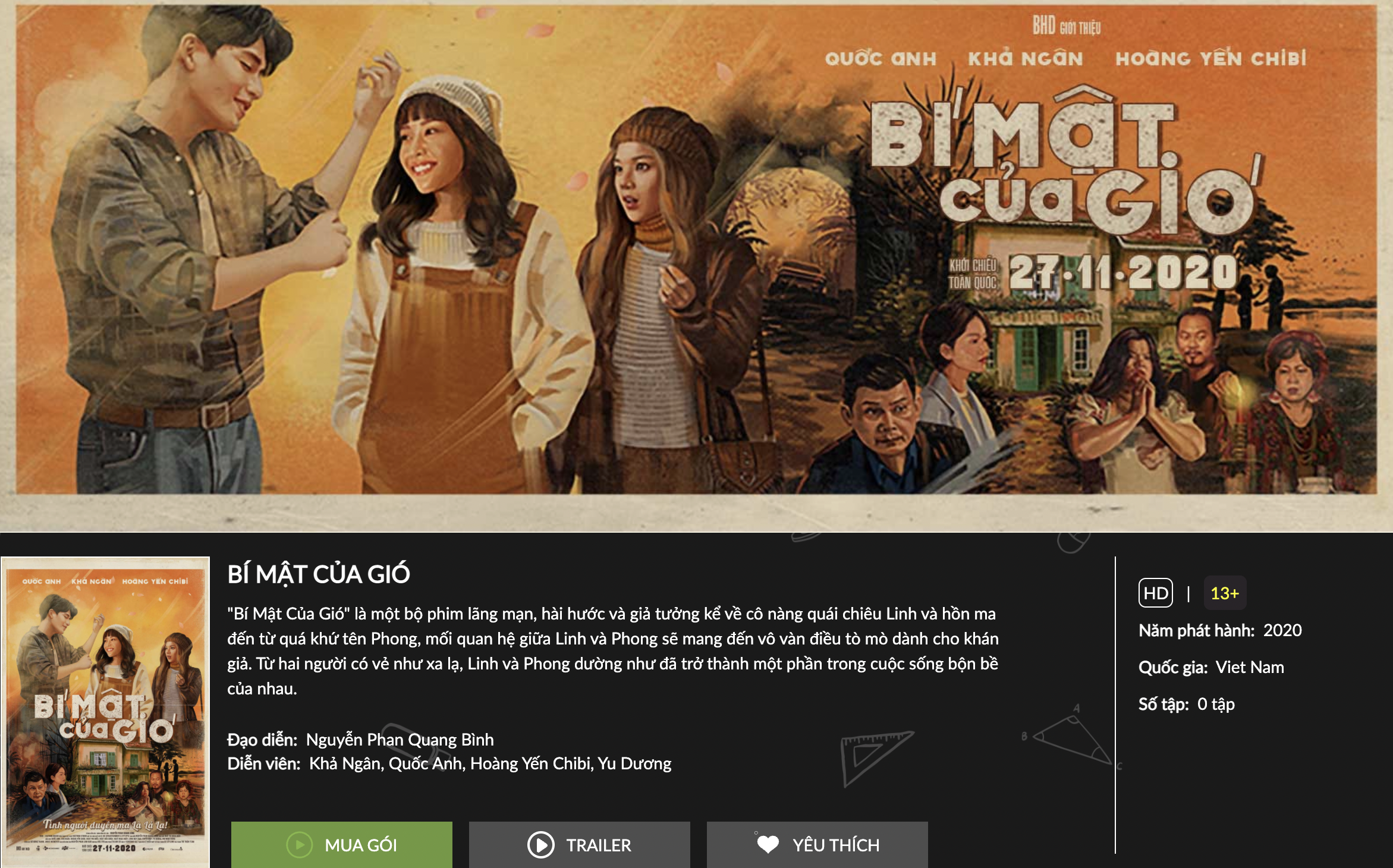Image resolution: width=1393 pixels, height=868 pixels.
Task: Open the small movie poster thumbnail
Action: tap(105, 712)
